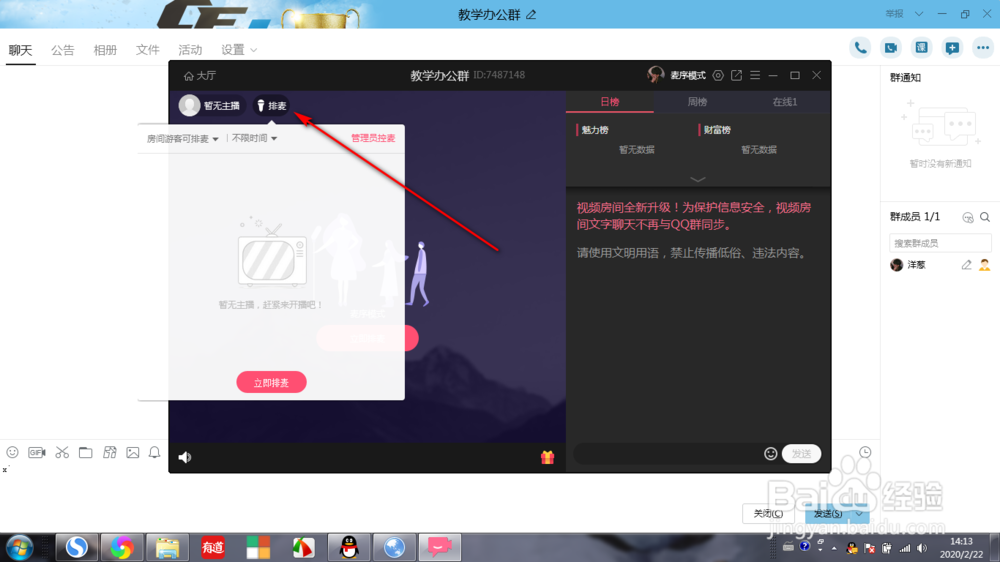Open the 设置 dropdown menu
Viewport: 1000px width, 562px height.
click(x=239, y=50)
